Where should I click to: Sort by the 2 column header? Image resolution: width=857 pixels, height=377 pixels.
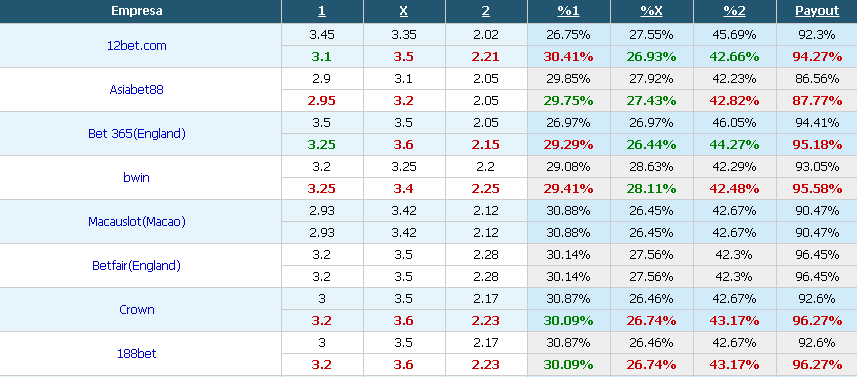(486, 11)
